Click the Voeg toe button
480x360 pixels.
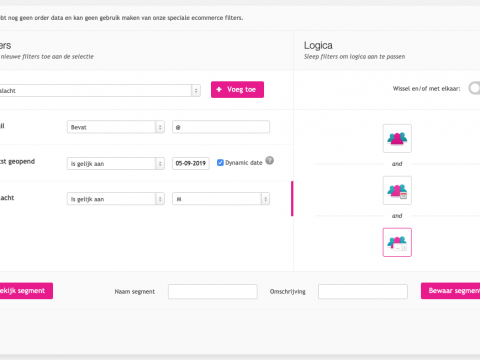point(237,89)
